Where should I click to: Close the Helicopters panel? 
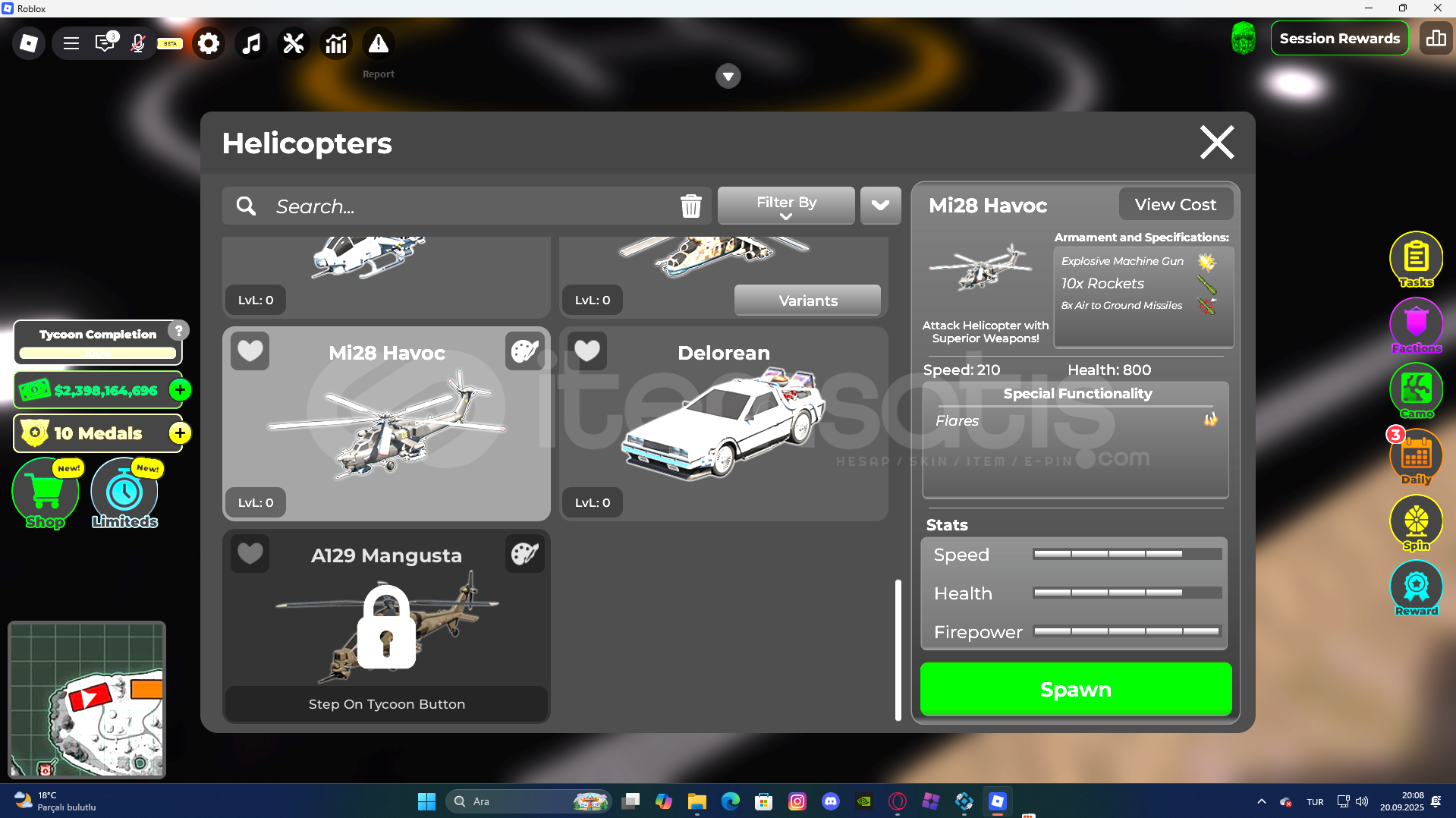(x=1217, y=142)
